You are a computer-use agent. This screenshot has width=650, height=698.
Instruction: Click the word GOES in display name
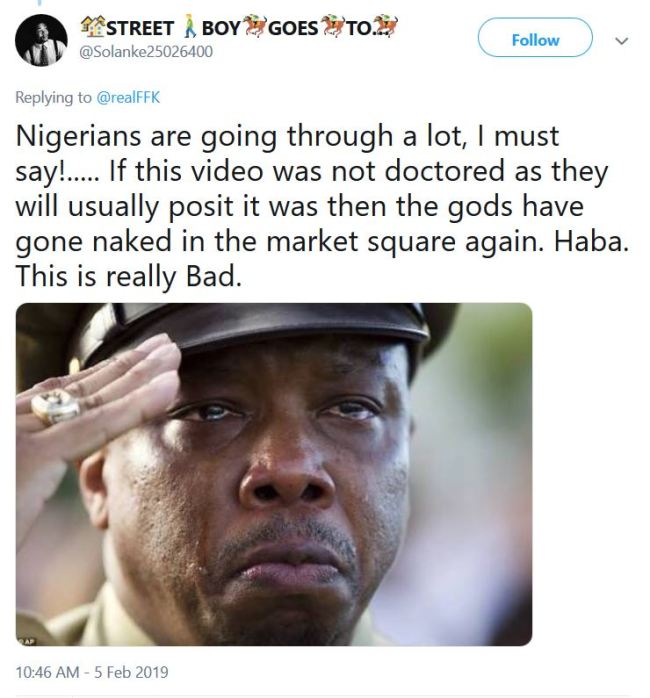coord(293,28)
